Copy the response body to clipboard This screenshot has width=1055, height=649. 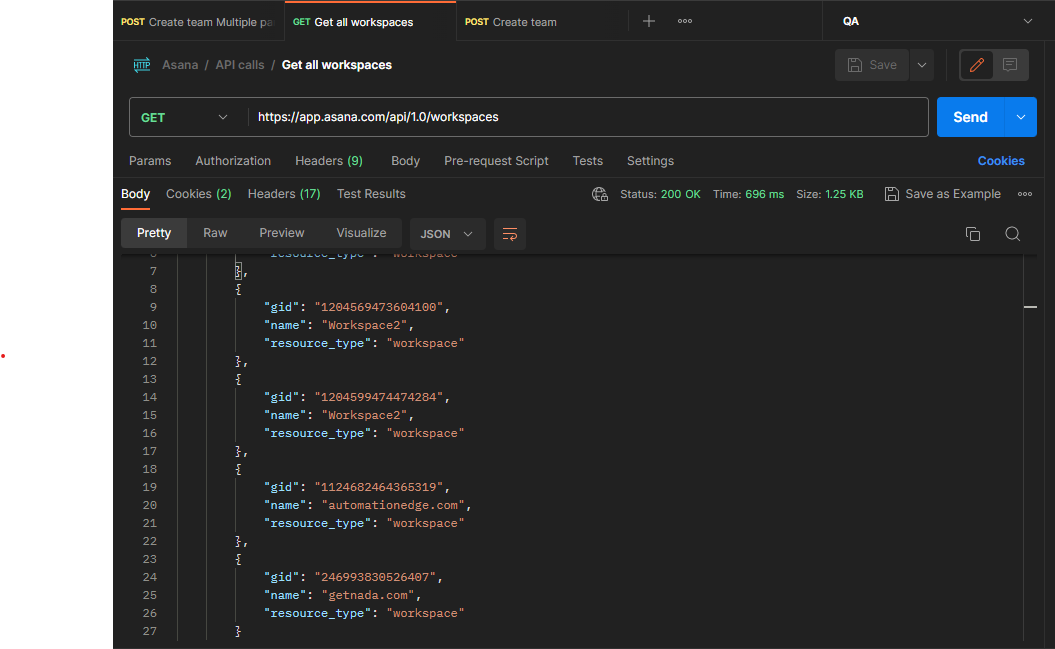point(972,234)
